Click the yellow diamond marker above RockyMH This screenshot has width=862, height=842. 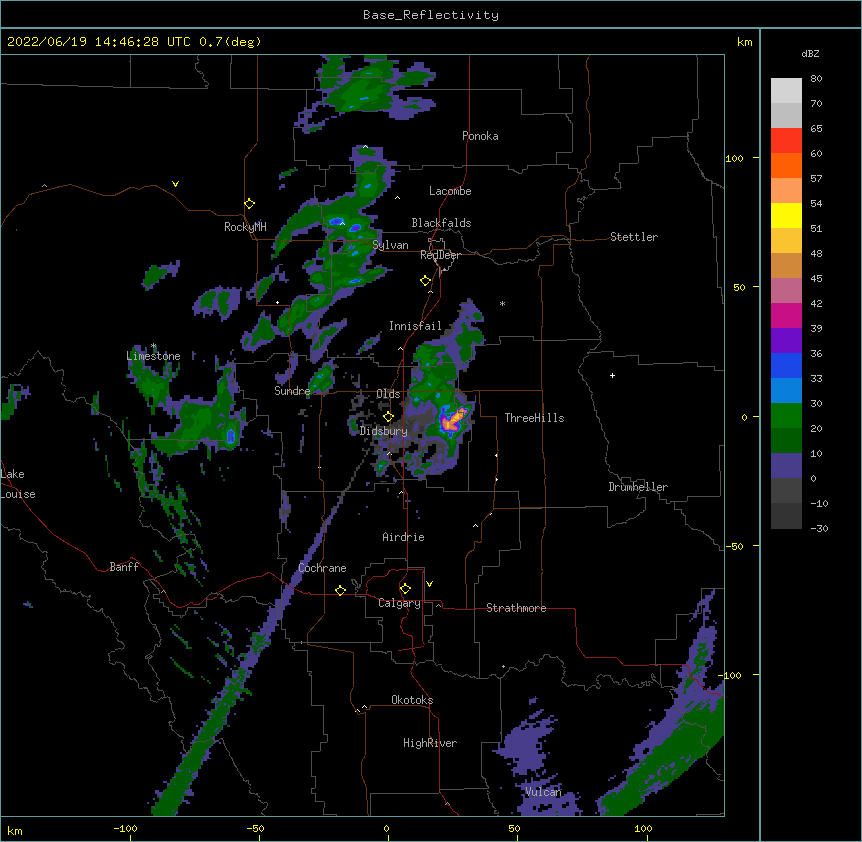click(249, 204)
